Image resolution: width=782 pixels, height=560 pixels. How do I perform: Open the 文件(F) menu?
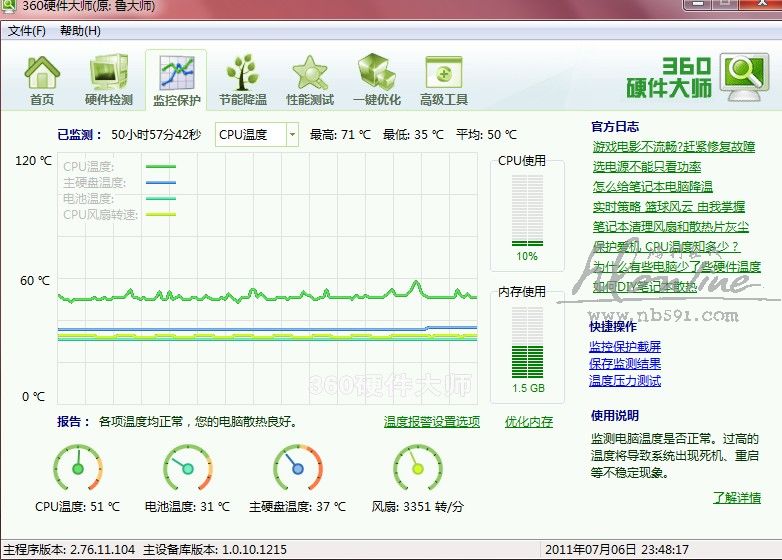[27, 31]
